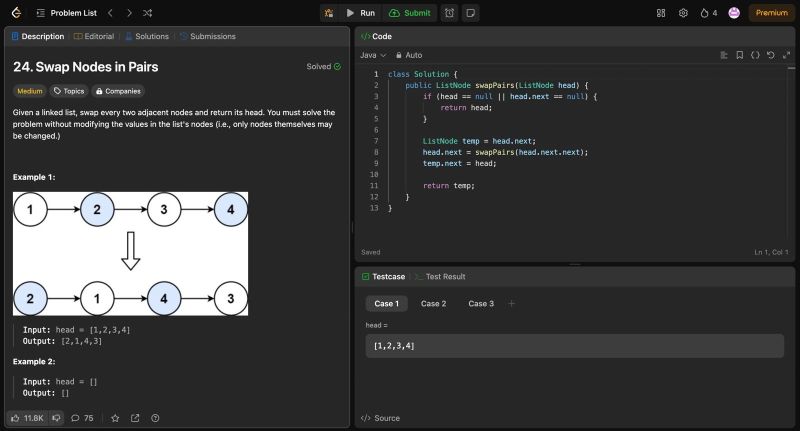
Task: Star the problem to favorite it
Action: click(x=115, y=418)
